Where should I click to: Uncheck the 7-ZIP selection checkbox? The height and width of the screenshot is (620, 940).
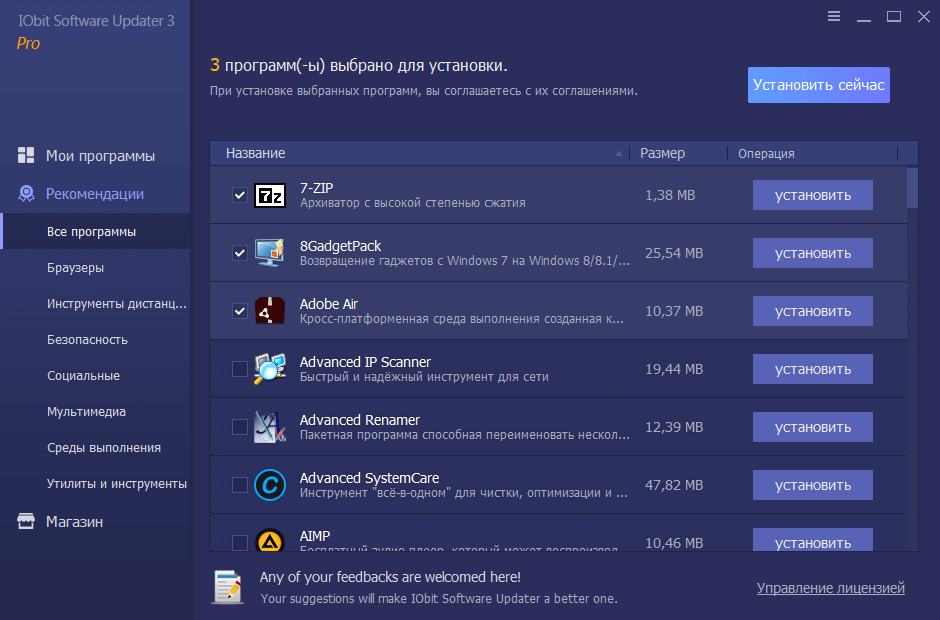click(x=239, y=195)
